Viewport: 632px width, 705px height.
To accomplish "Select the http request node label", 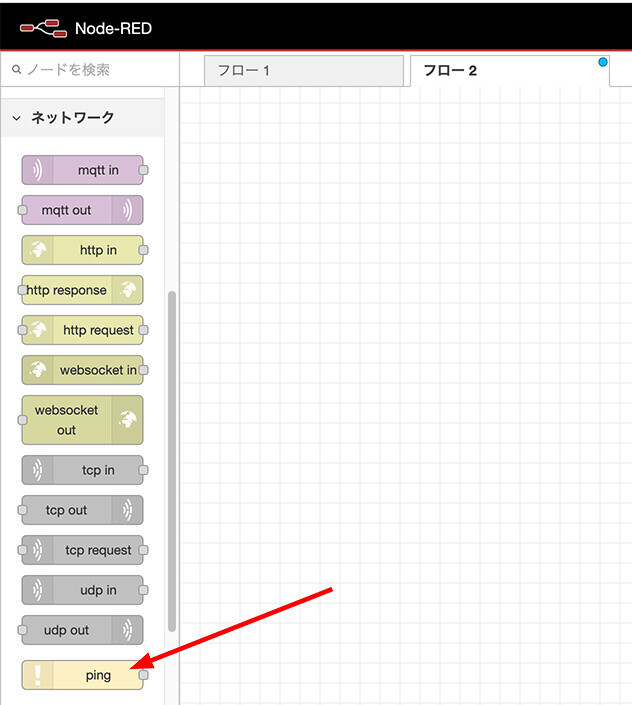I will tap(98, 330).
